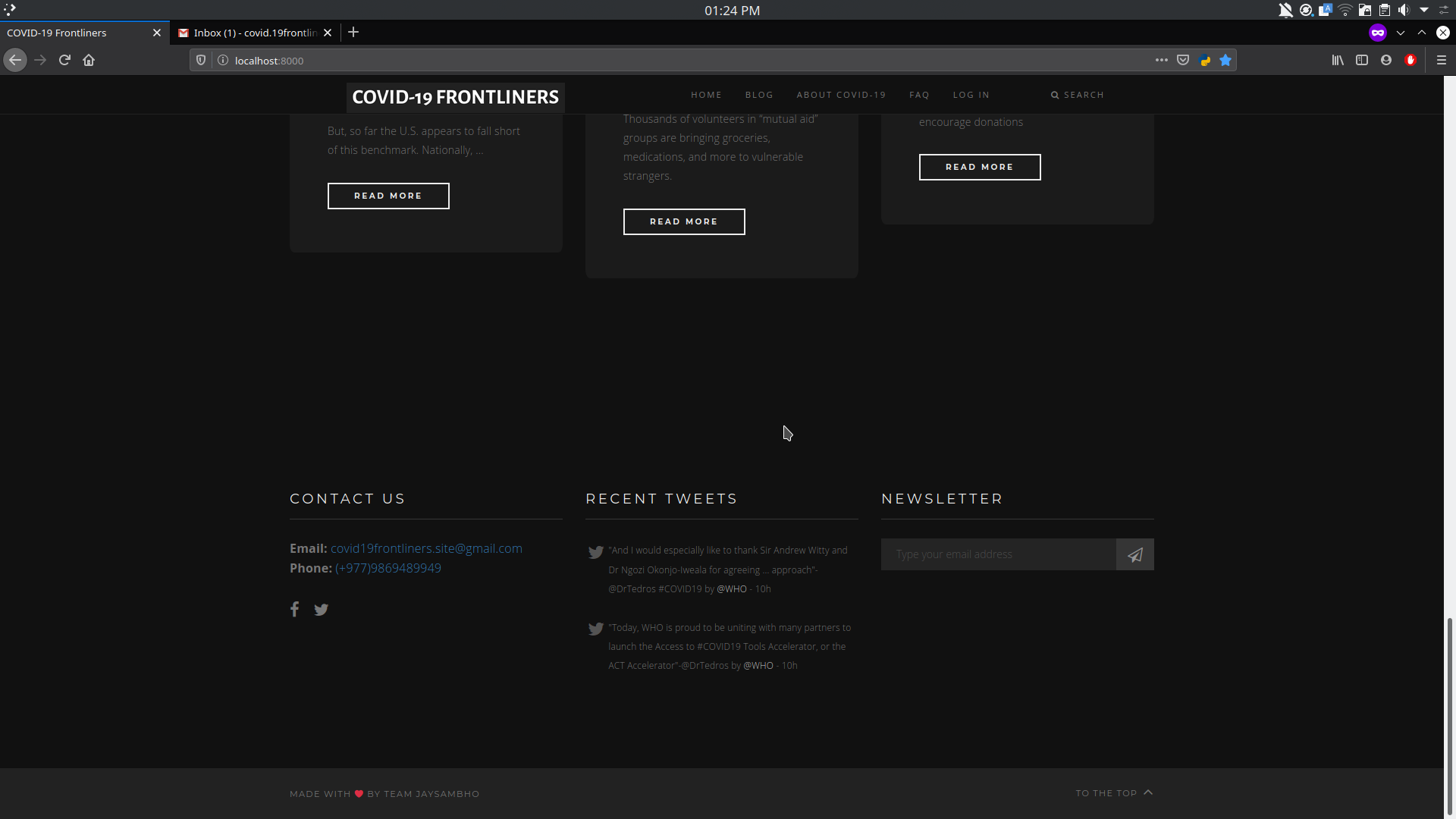Click the middle READ MORE button
The image size is (1456, 819).
pyautogui.click(x=684, y=221)
